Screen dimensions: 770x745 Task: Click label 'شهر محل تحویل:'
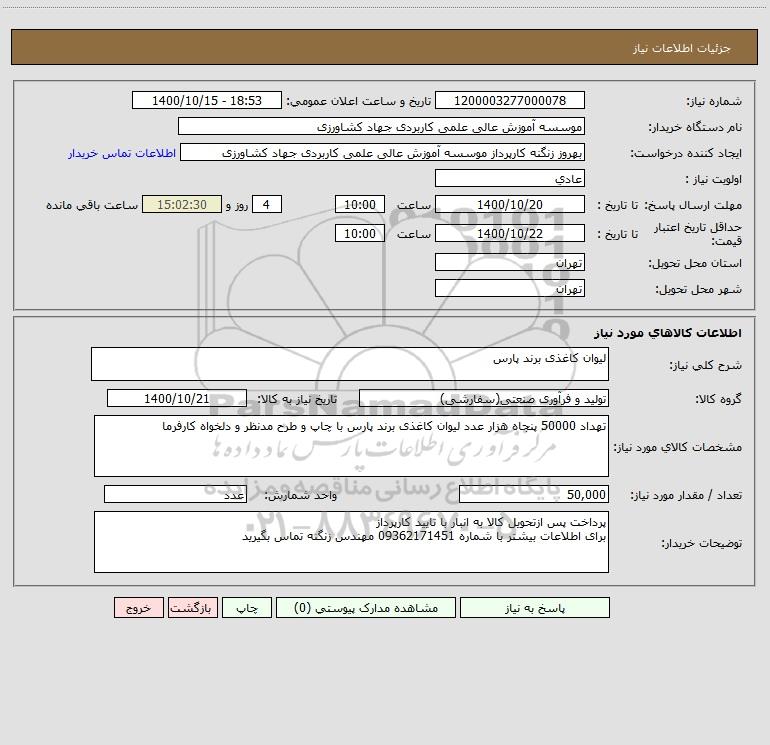(698, 289)
